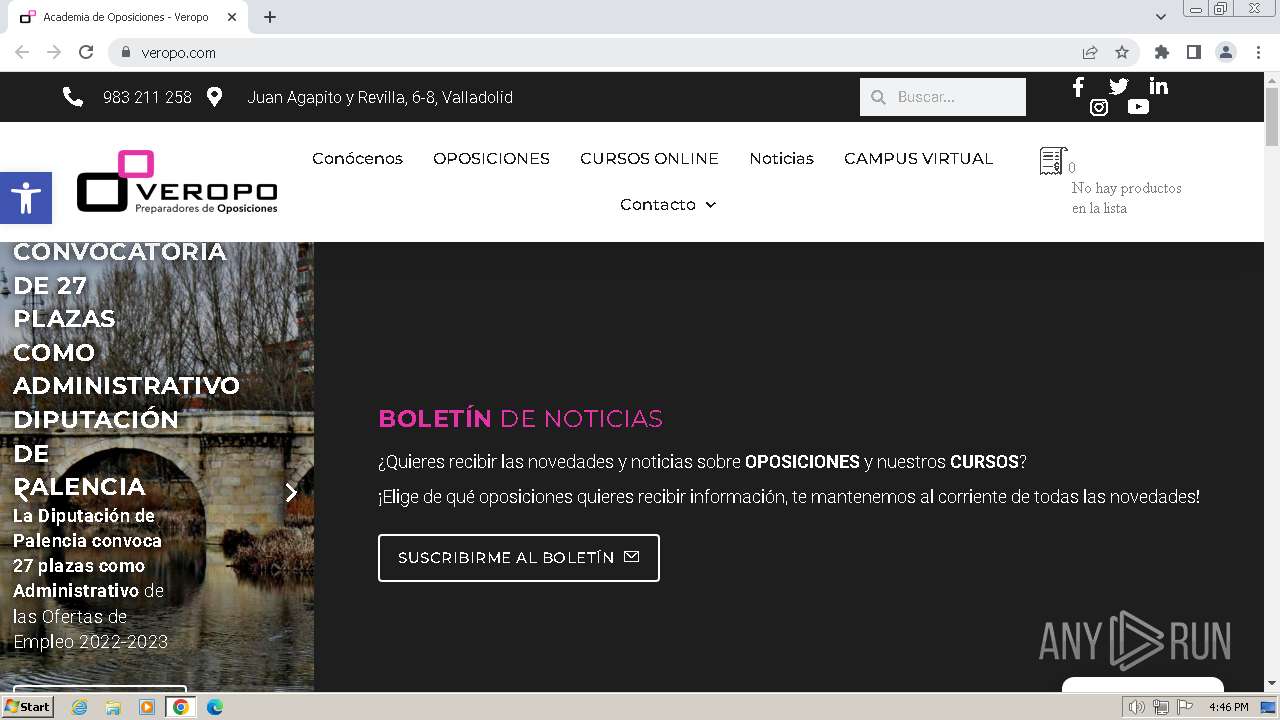Open CURSOS ONLINE menu item

tap(649, 158)
